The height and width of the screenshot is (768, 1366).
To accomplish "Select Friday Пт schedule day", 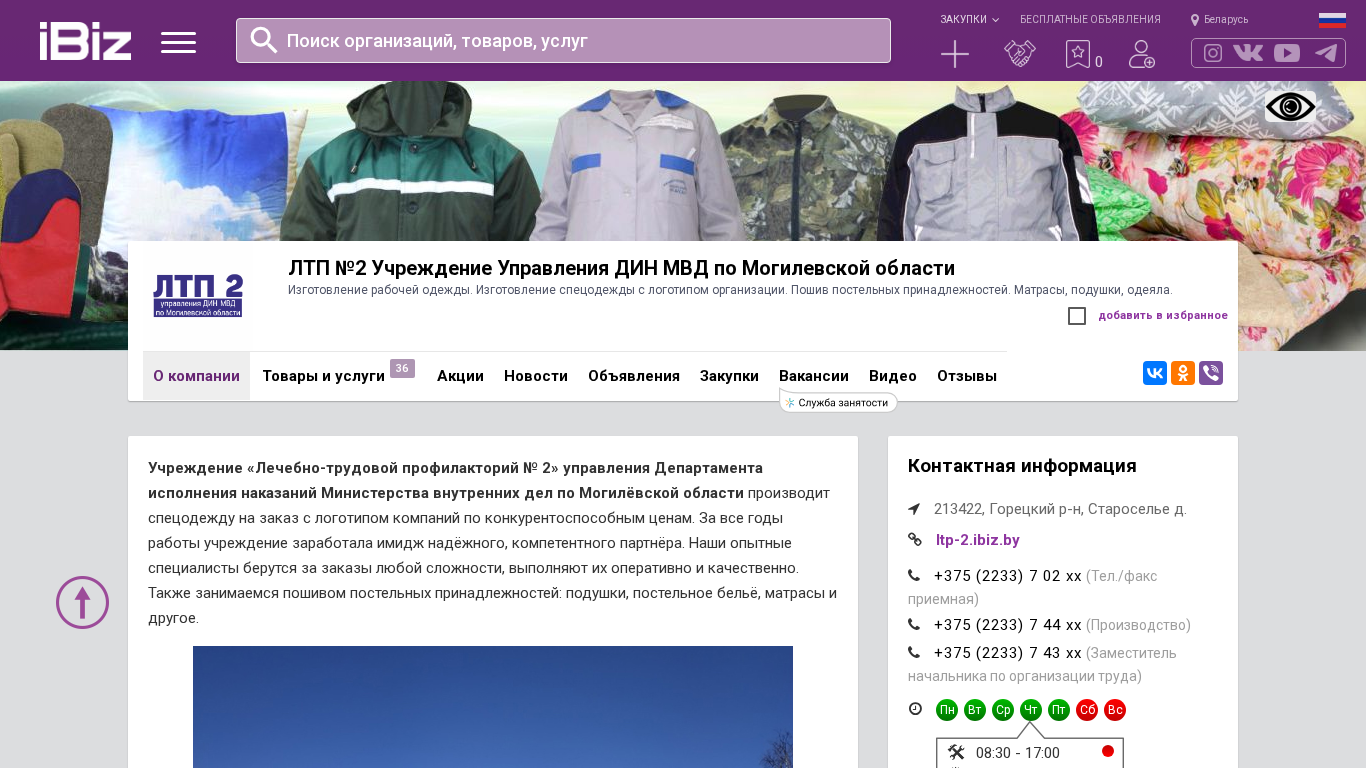I will point(1059,710).
